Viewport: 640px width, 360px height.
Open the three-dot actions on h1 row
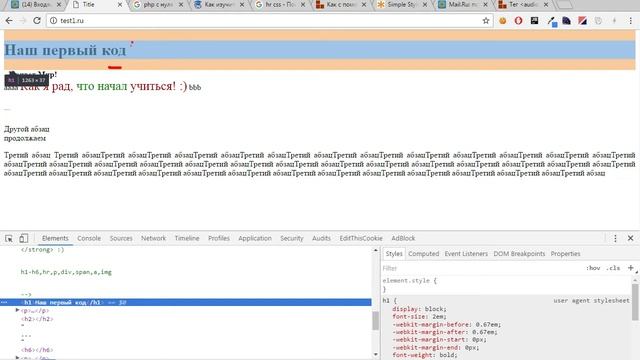[4, 302]
